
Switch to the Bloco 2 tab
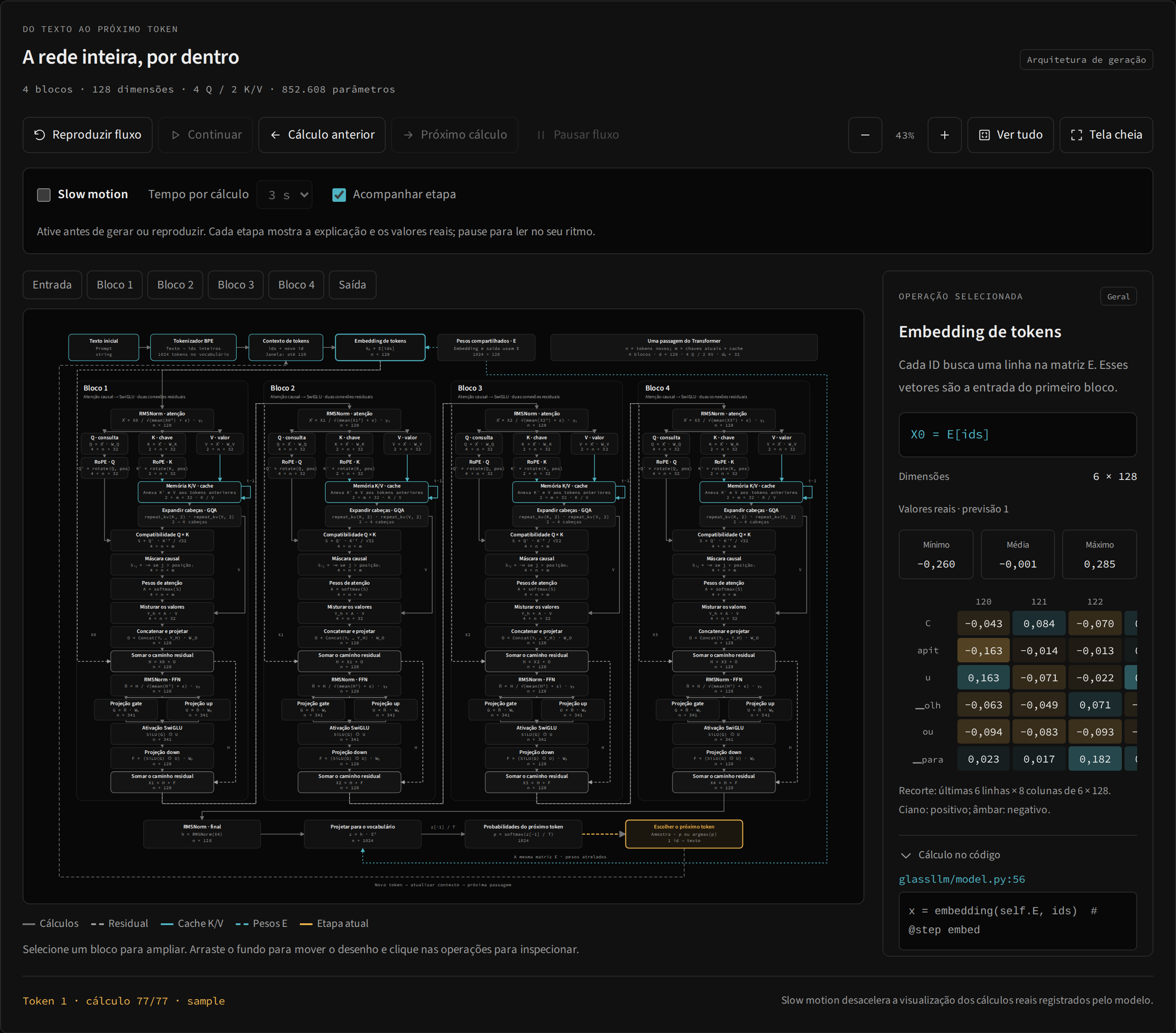(175, 285)
